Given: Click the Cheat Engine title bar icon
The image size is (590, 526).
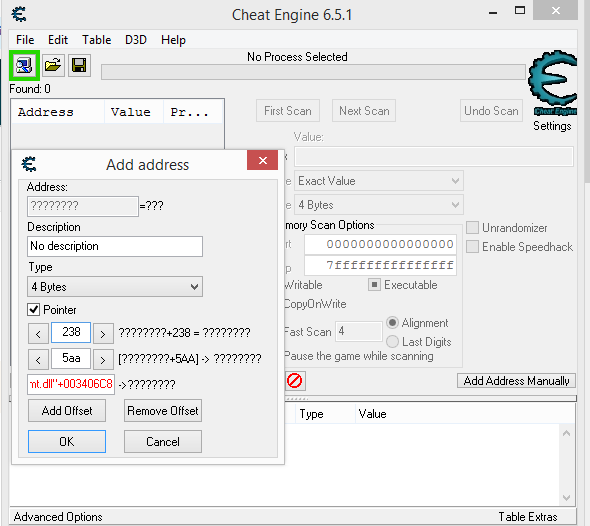Looking at the screenshot, I should pos(19,14).
